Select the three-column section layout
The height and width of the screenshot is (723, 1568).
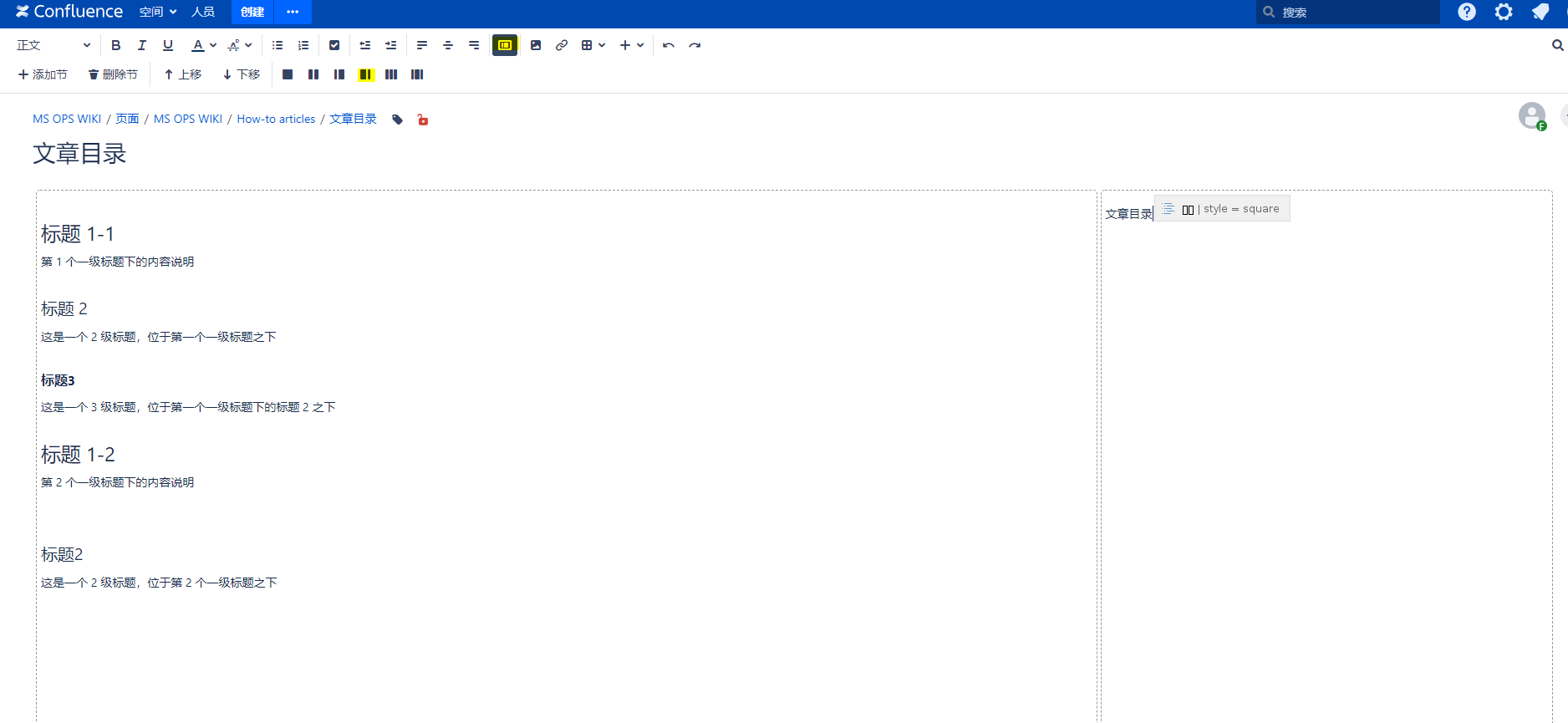391,74
